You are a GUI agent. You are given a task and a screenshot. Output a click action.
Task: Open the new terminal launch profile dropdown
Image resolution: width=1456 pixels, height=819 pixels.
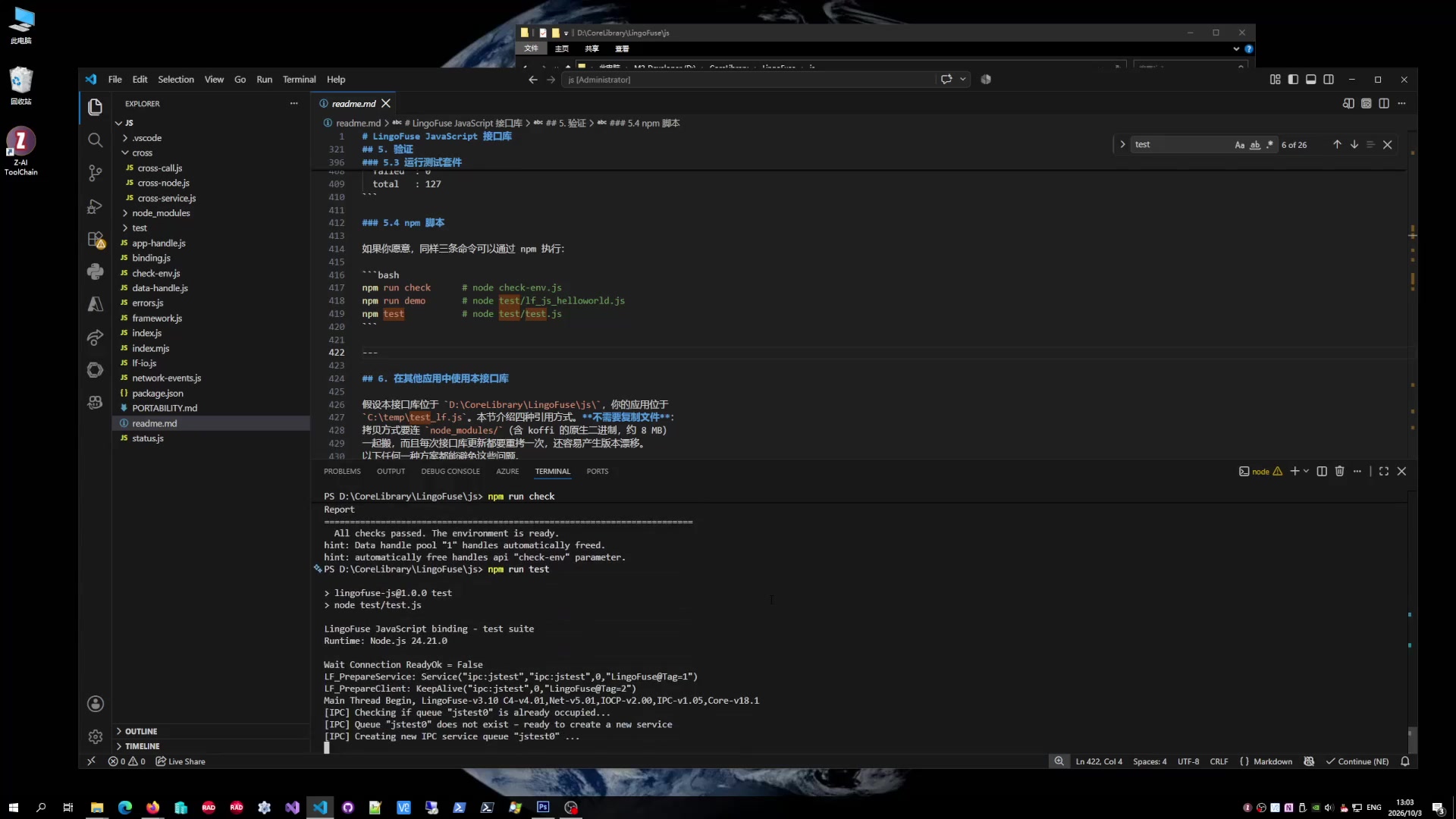coord(1306,471)
